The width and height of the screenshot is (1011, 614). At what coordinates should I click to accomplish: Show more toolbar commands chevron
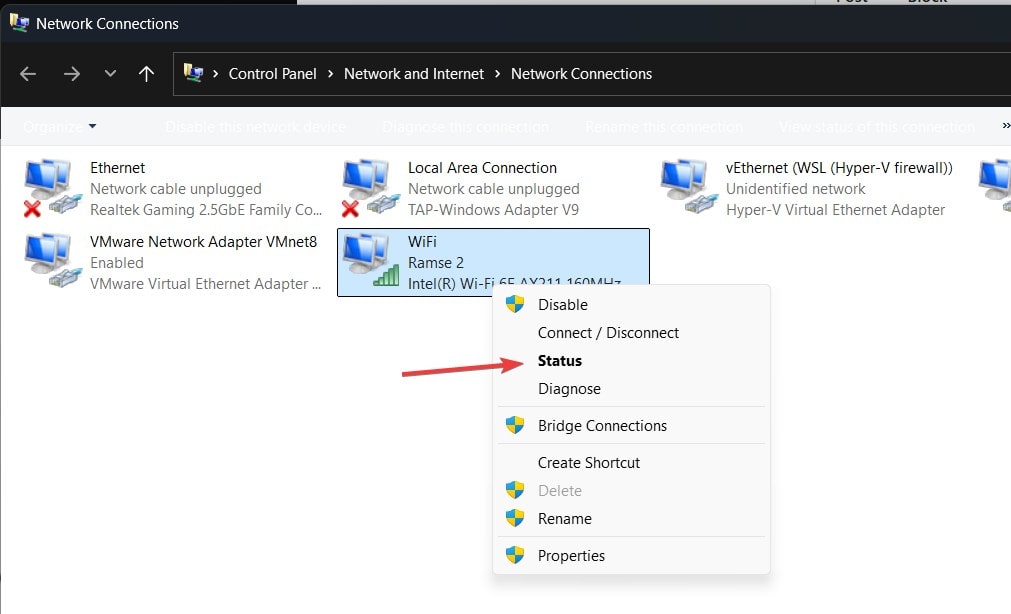pos(1004,127)
